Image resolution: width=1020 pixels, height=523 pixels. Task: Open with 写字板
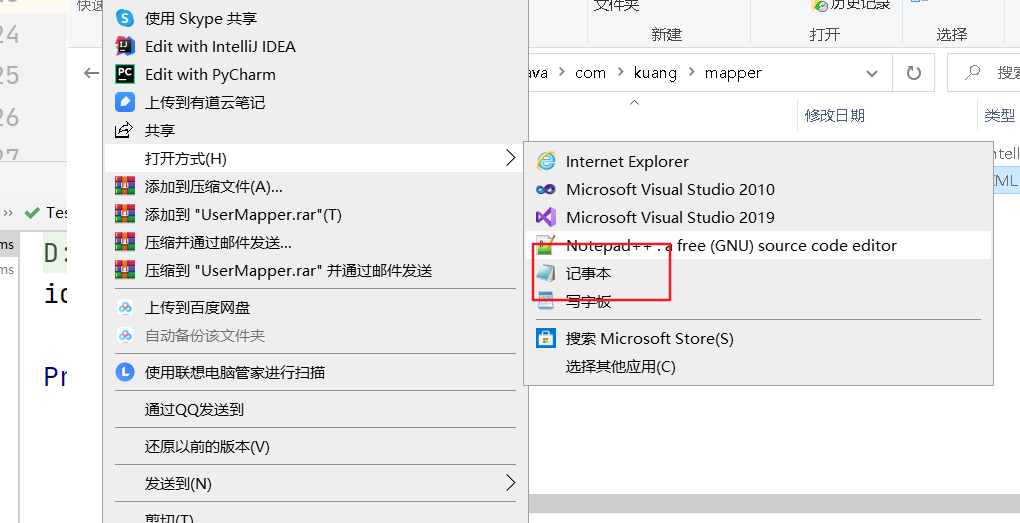[x=758, y=301]
